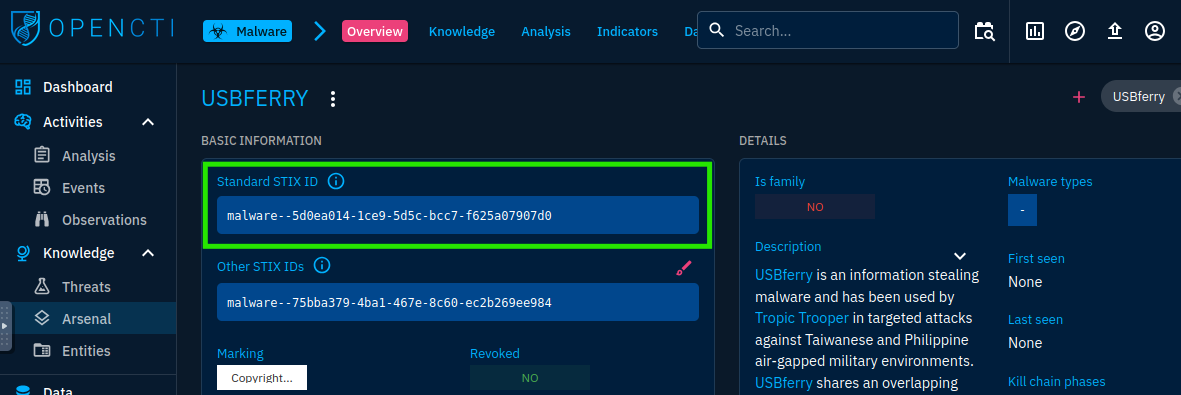Open the Indicators tab
Screen dimensions: 1181x395
coord(627,32)
